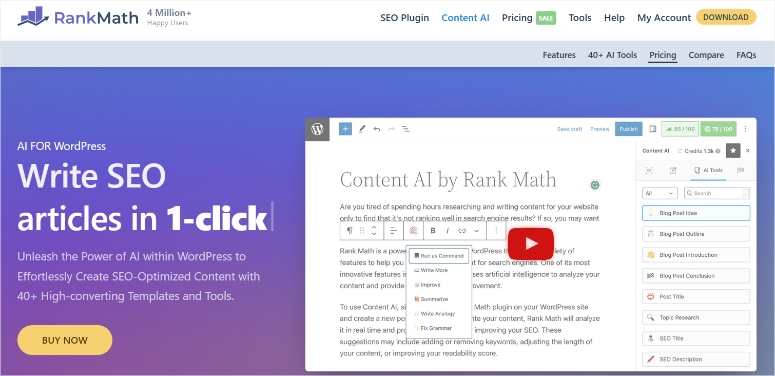Viewport: 775px width, 376px height.
Task: Open Content AI in the main navigation
Action: pyautogui.click(x=465, y=18)
